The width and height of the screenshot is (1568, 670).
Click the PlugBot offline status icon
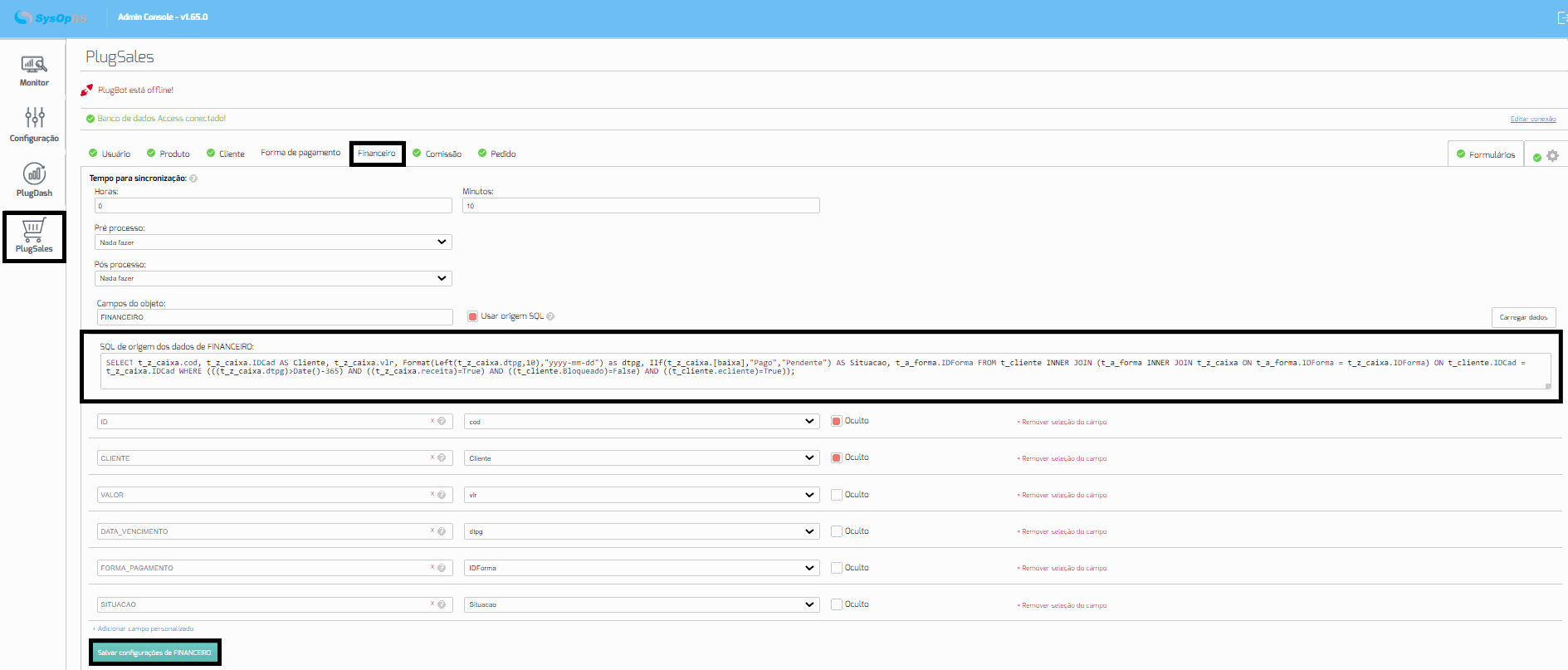[86, 90]
